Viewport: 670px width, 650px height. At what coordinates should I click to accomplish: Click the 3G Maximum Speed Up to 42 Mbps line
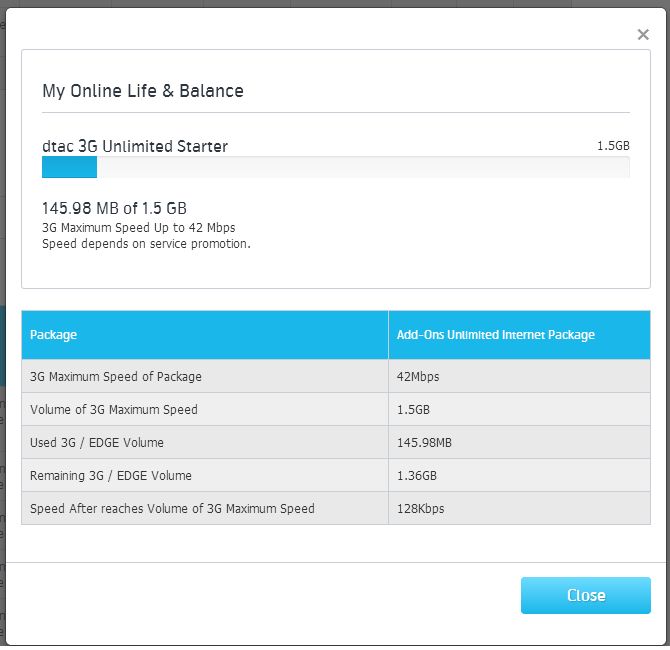coord(138,228)
